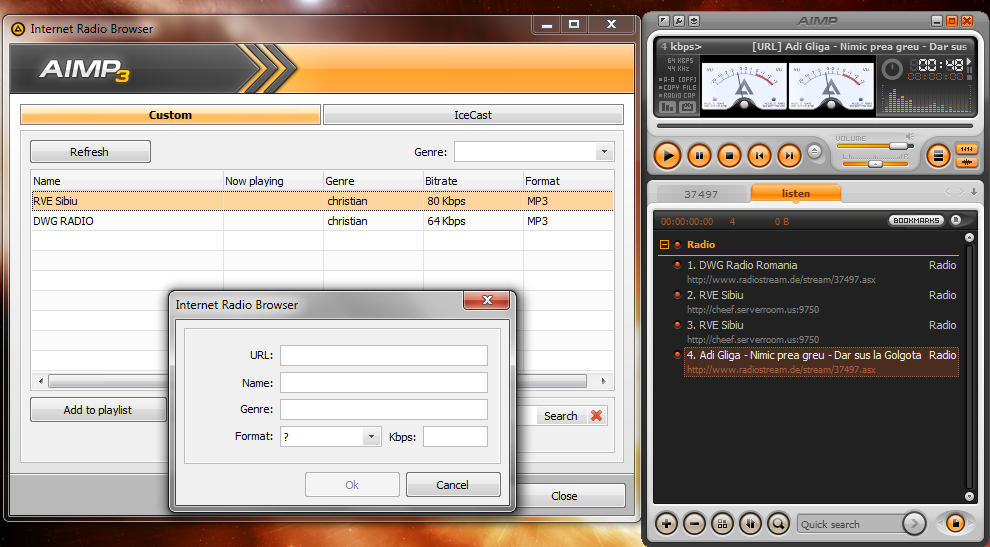Click the playlist scrollbar up arrow
Screen dimensions: 990x547
[x=969, y=237]
